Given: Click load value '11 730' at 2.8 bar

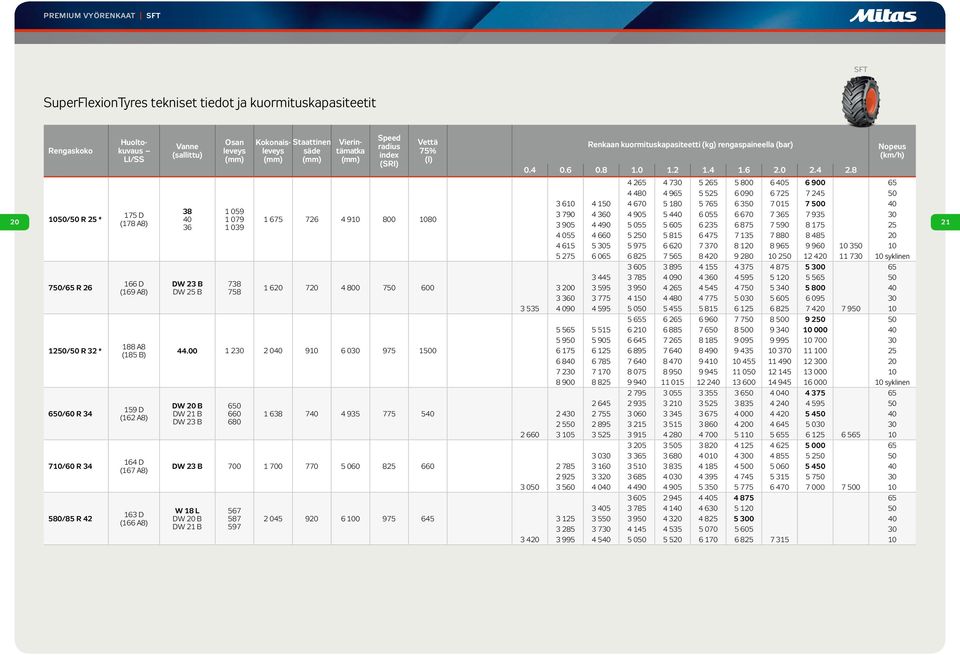Looking at the screenshot, I should pyautogui.click(x=850, y=256).
